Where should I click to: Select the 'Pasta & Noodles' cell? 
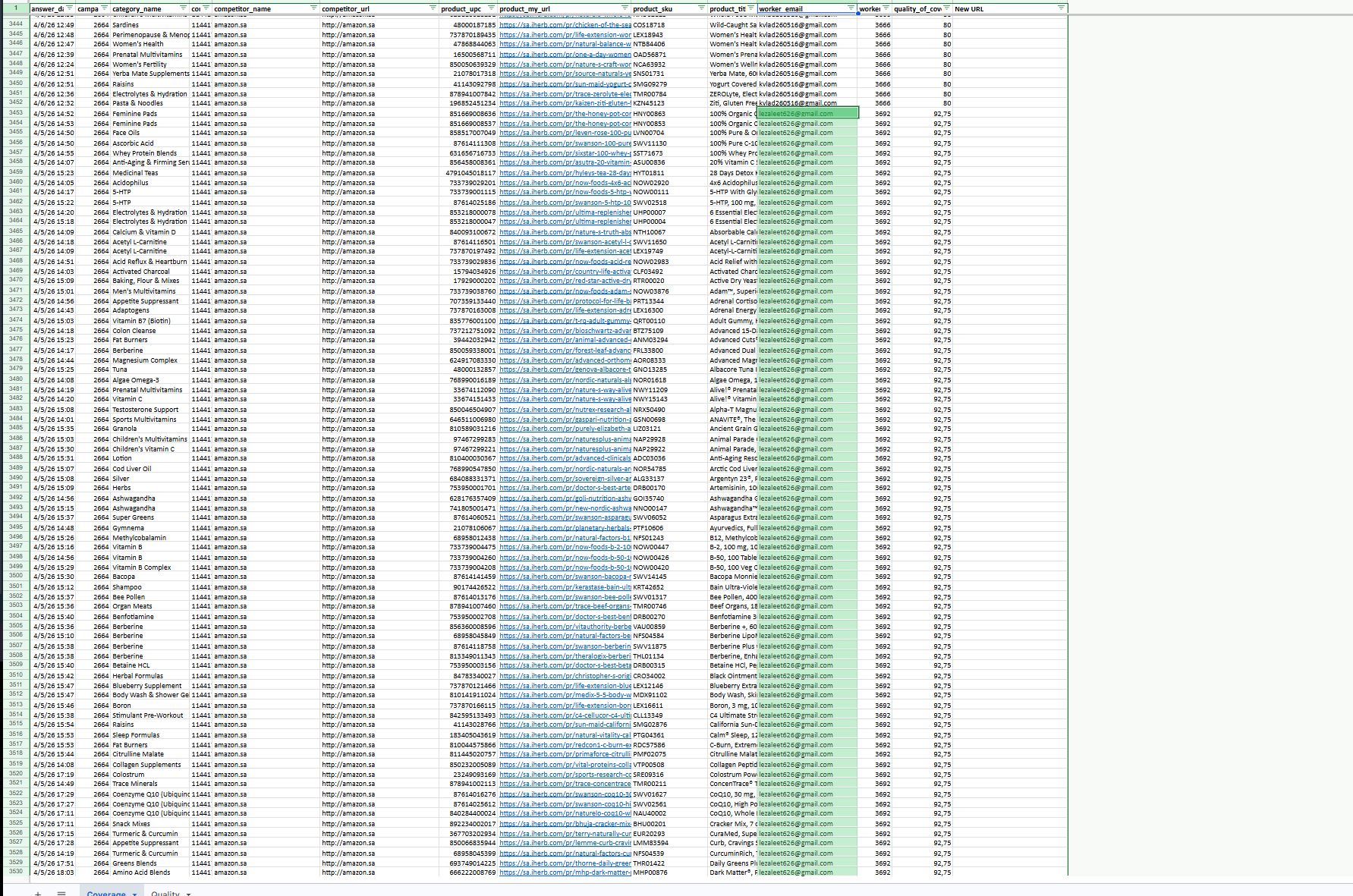click(x=150, y=103)
